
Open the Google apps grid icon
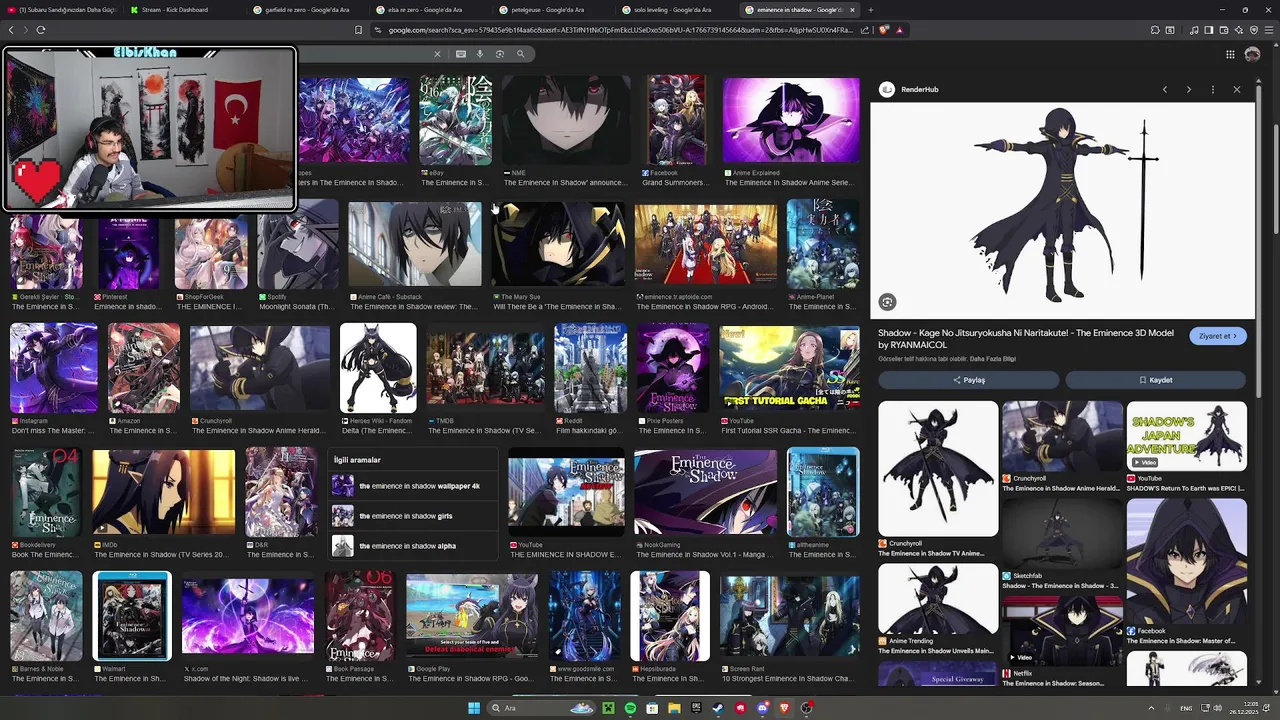click(1230, 54)
